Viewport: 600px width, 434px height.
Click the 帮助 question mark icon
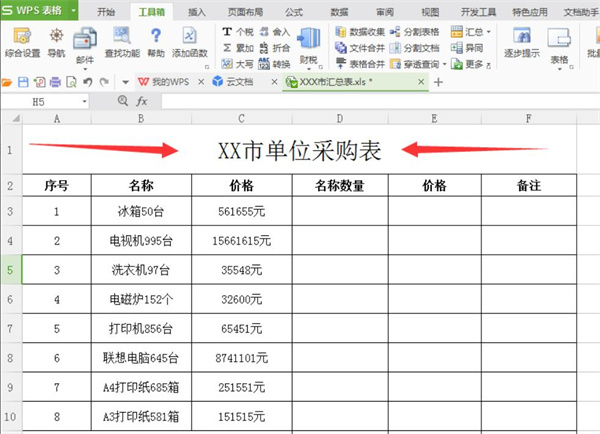pyautogui.click(x=156, y=36)
